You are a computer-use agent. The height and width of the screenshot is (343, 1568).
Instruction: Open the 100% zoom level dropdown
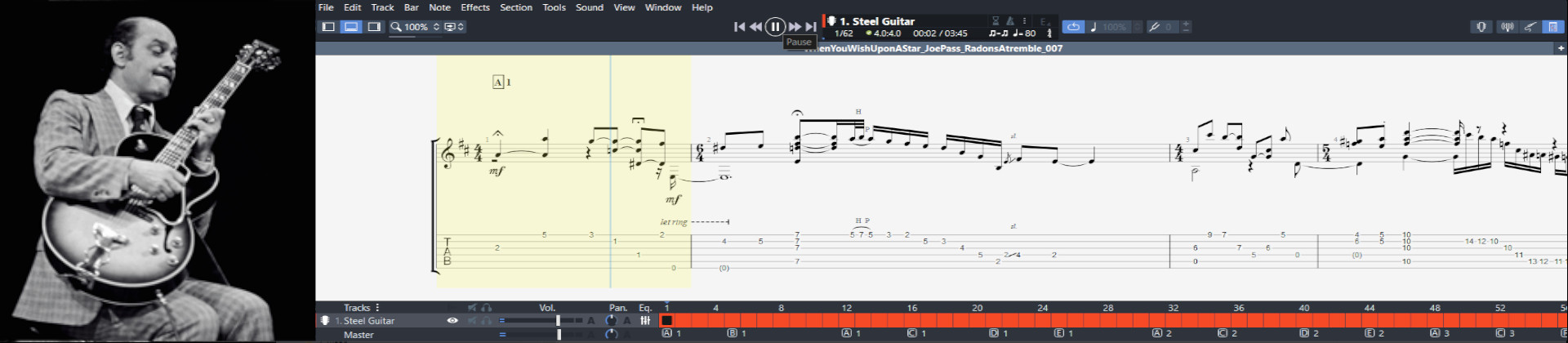(421, 27)
